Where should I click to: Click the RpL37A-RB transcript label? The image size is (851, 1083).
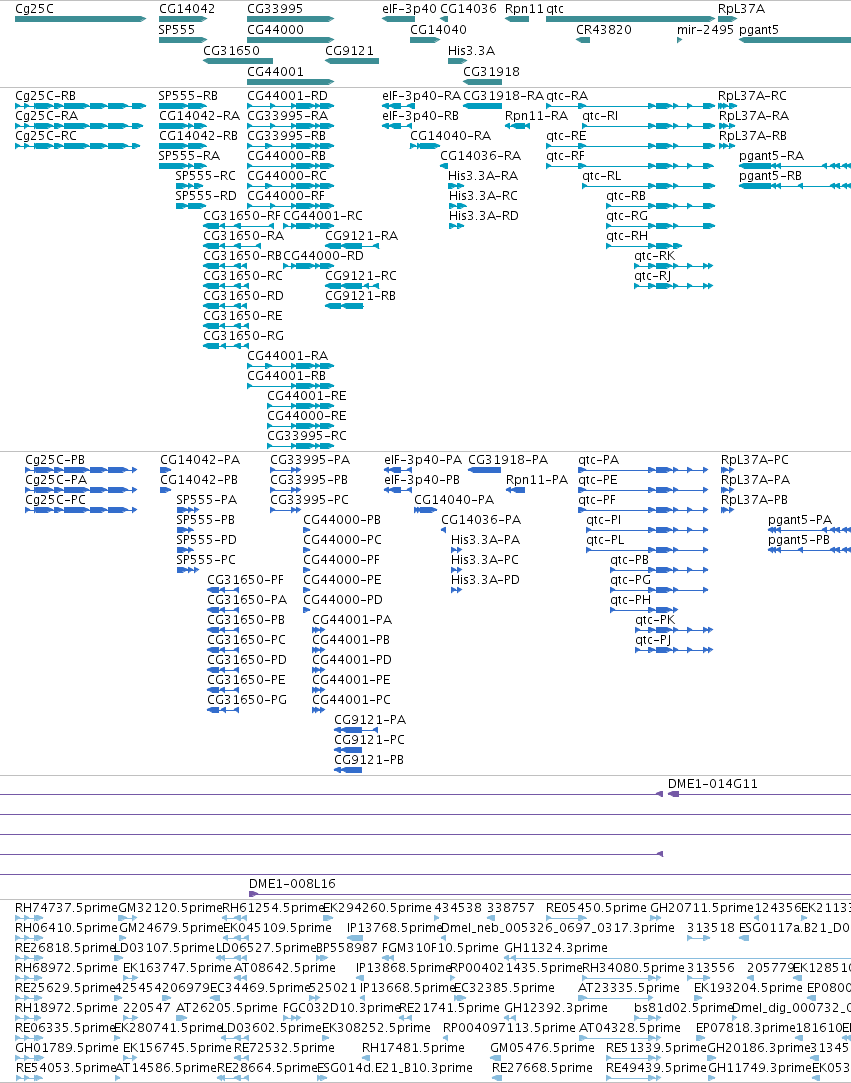click(x=753, y=135)
